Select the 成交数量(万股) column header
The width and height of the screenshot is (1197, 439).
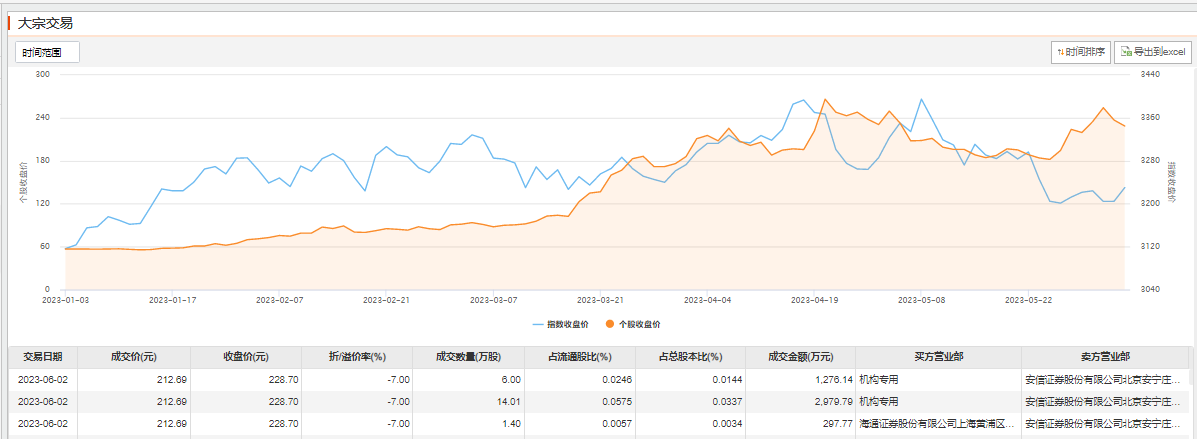(469, 357)
